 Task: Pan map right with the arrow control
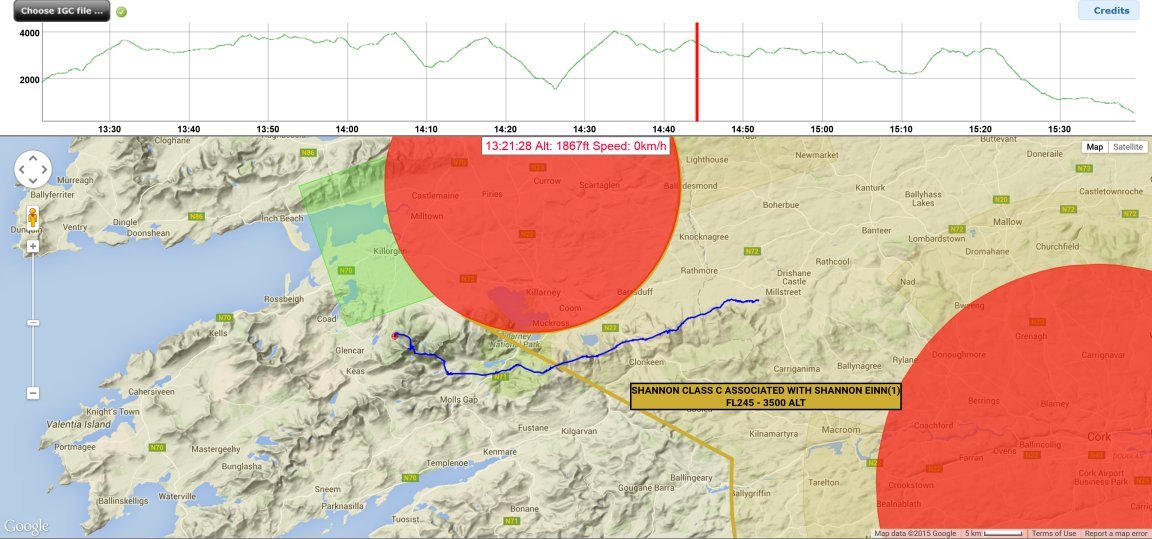coord(44,170)
